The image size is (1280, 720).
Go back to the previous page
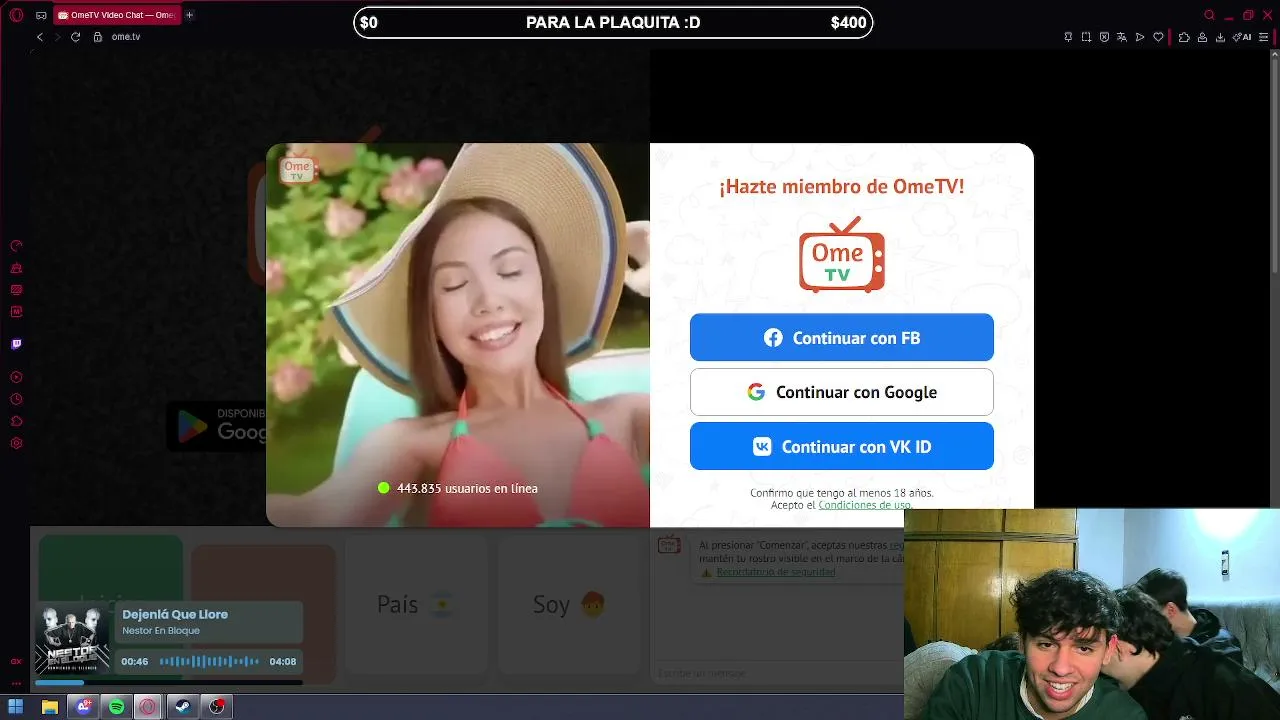point(40,37)
